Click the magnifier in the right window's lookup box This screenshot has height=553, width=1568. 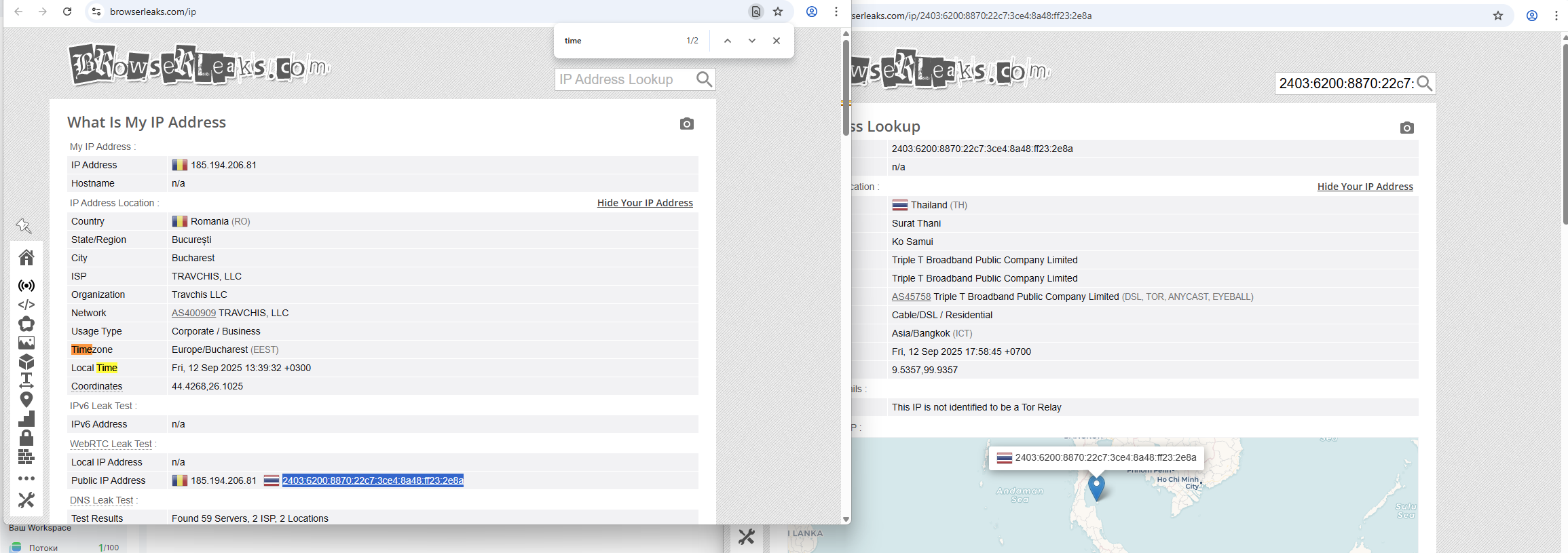(x=1425, y=83)
